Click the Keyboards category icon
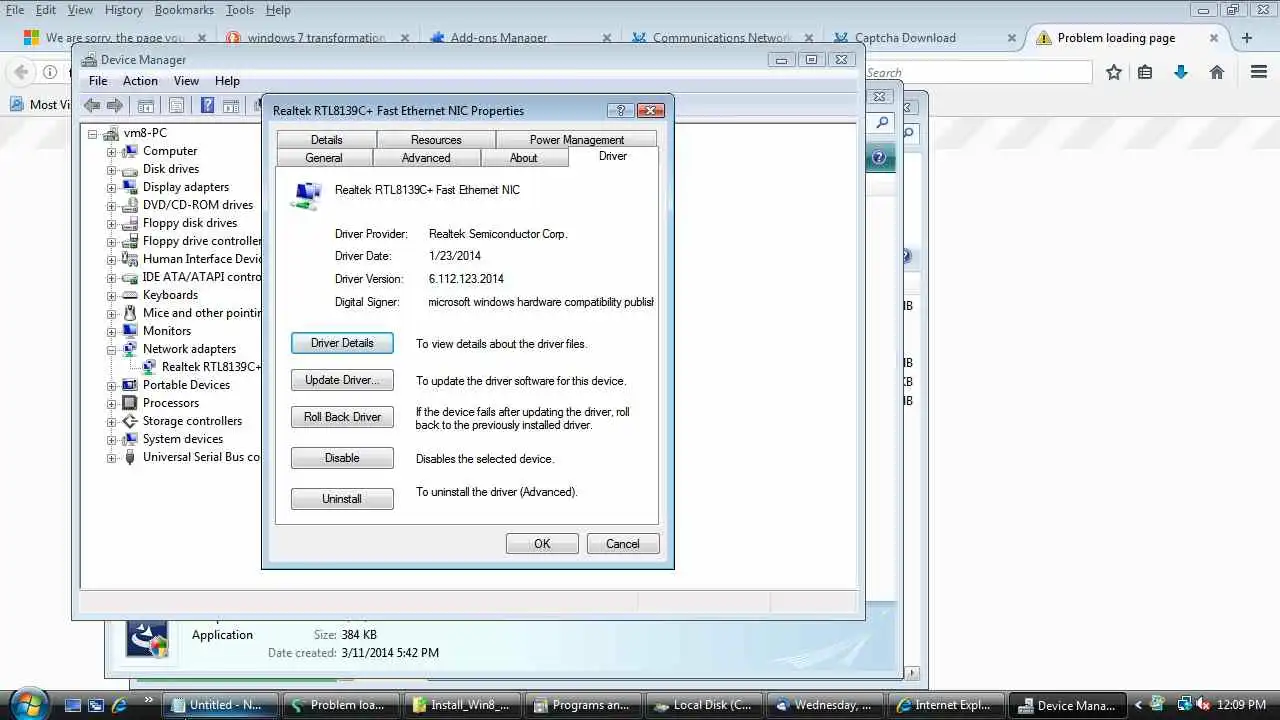Viewport: 1280px width, 720px height. point(129,295)
